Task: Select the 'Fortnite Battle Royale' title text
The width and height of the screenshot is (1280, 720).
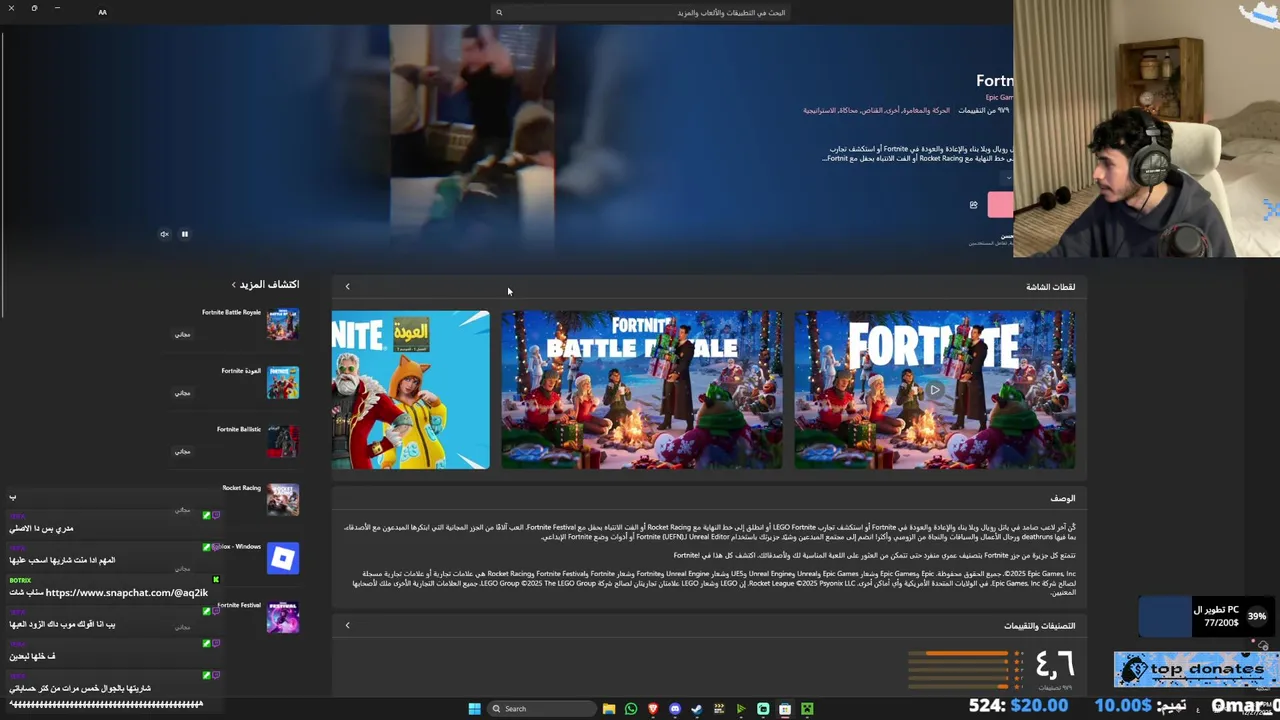Action: pyautogui.click(x=231, y=312)
